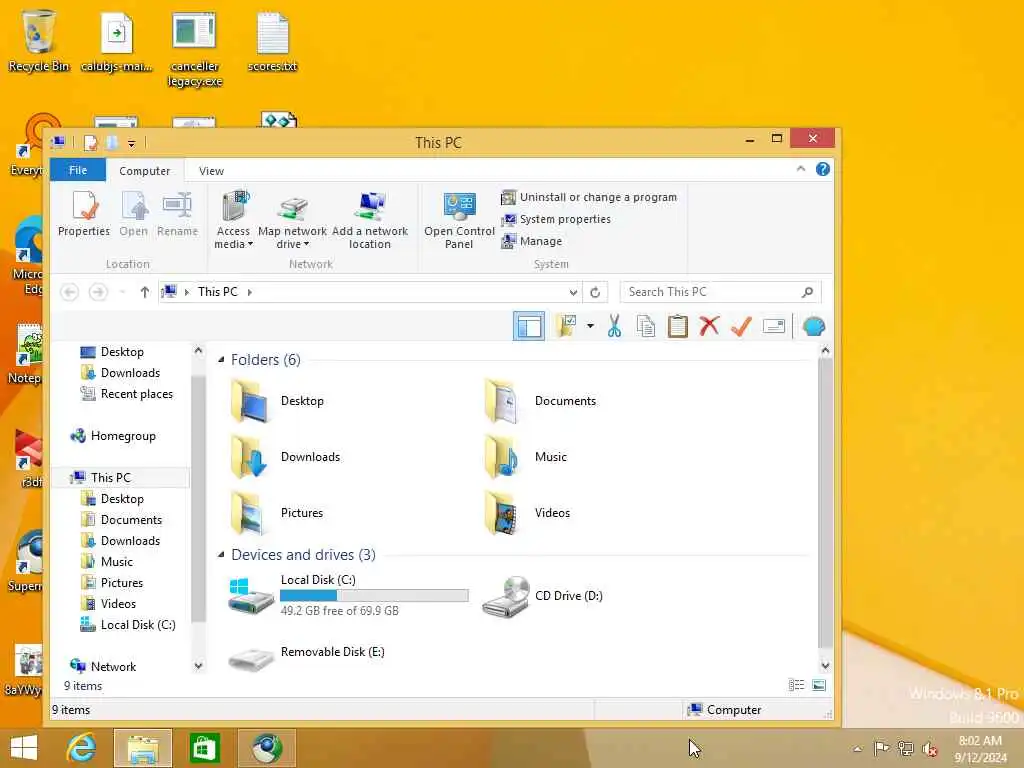Select the scores.txt desktop file
This screenshot has width=1024, height=768.
coord(273,41)
